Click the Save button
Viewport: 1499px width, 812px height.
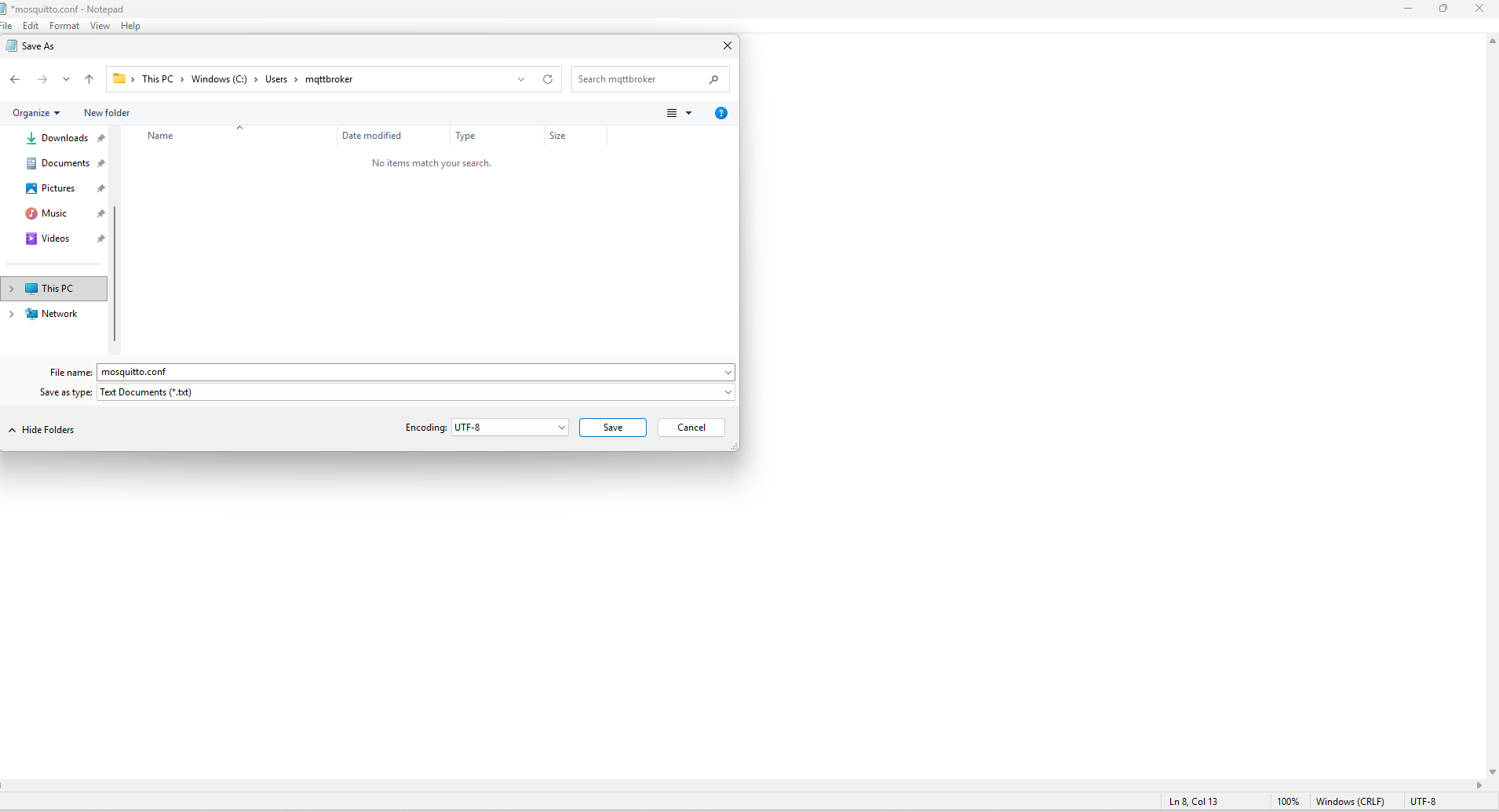[x=613, y=428]
